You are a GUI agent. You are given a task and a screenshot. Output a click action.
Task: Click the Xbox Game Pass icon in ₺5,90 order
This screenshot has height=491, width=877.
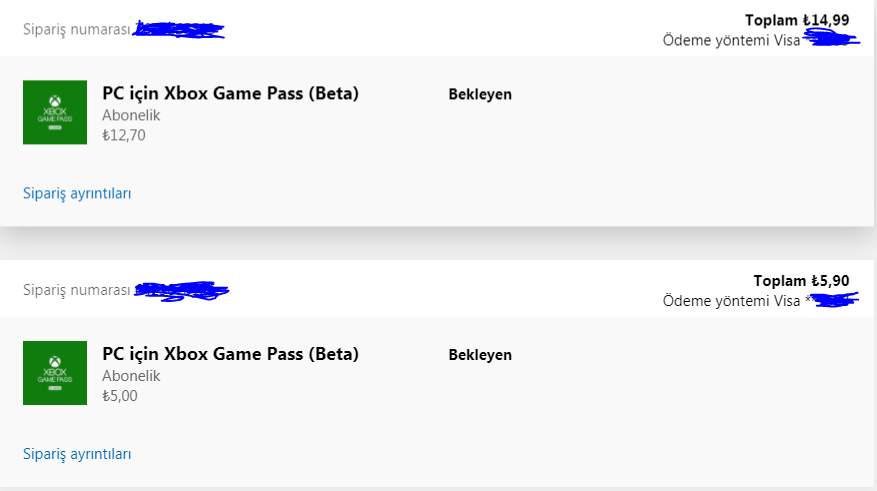coord(55,373)
